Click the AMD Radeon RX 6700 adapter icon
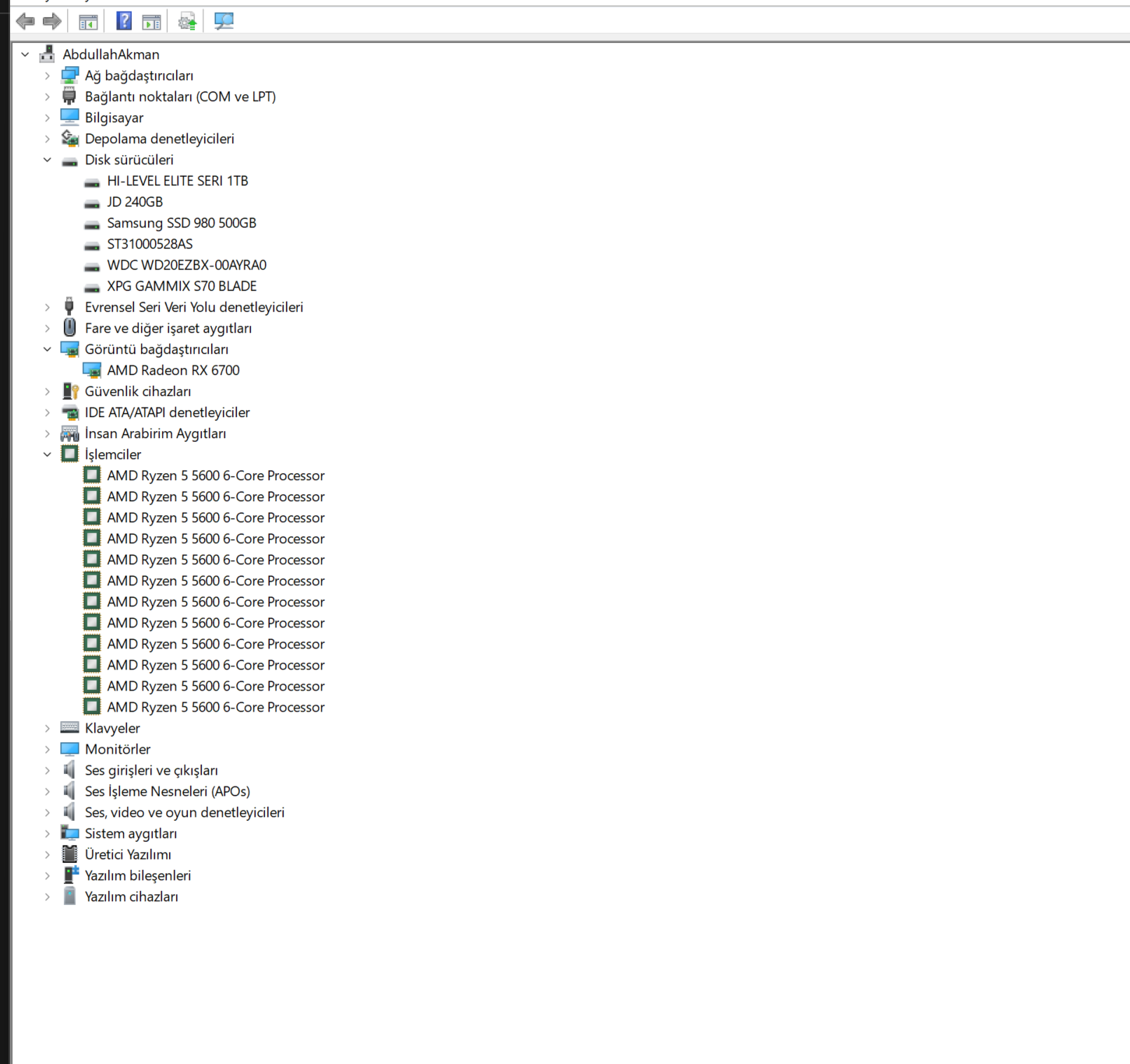1130x1064 pixels. (92, 369)
